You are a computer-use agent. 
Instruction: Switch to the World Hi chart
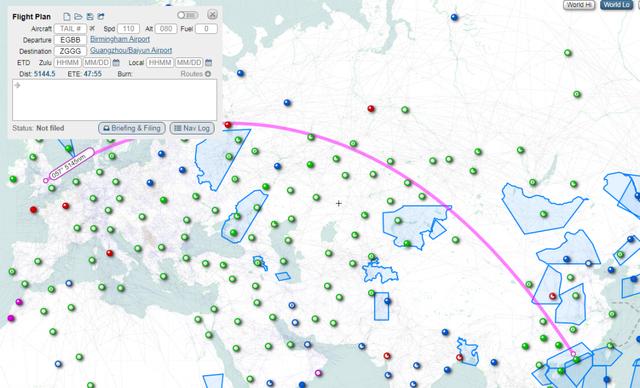579,5
